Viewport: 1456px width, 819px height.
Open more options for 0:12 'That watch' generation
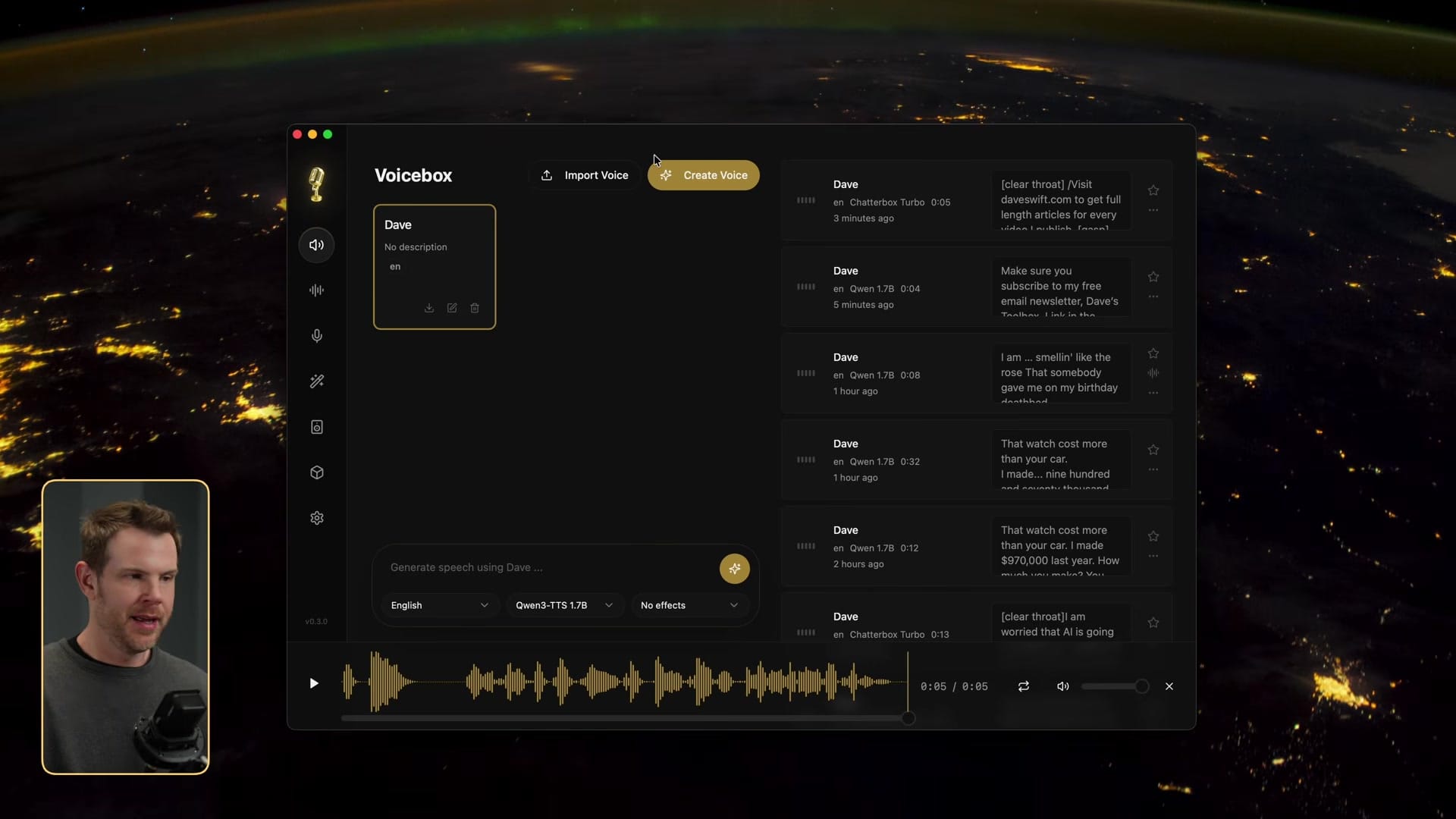[1153, 556]
